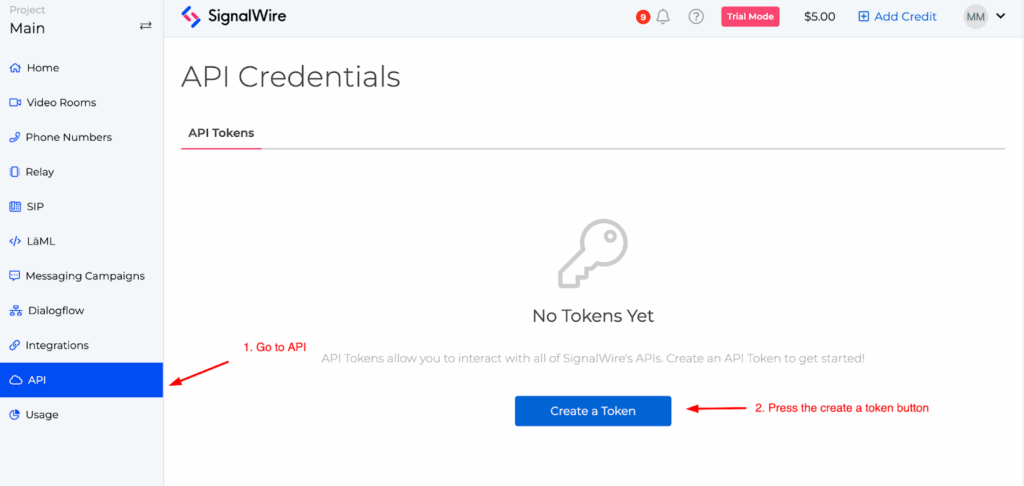Open the Integrations menu item
This screenshot has width=1024, height=486.
57,345
